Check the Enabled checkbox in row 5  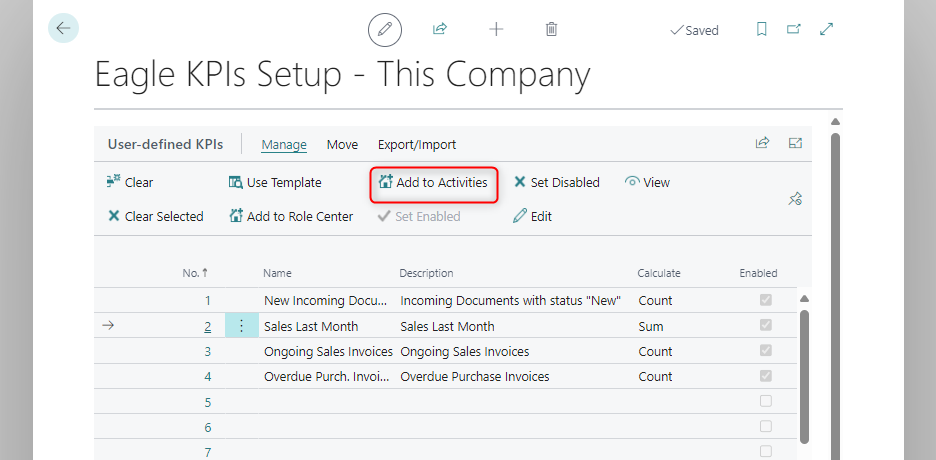(x=766, y=402)
